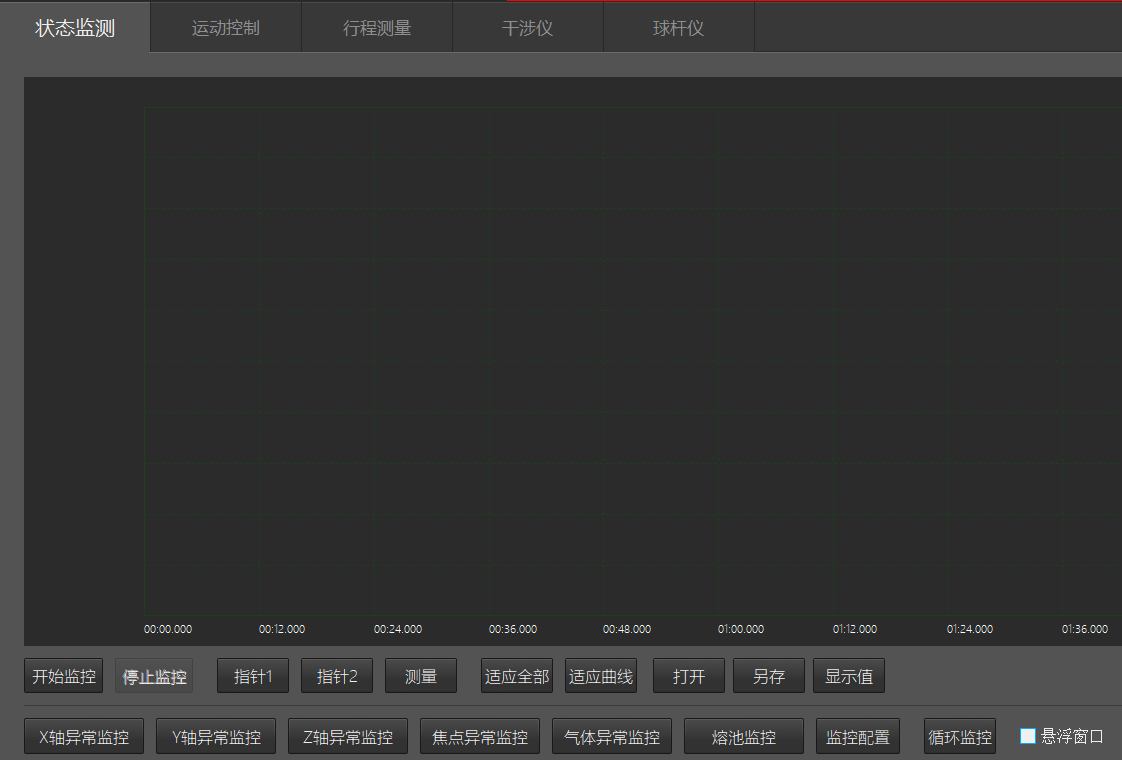
Task: Save data with 另存 button
Action: coord(769,676)
